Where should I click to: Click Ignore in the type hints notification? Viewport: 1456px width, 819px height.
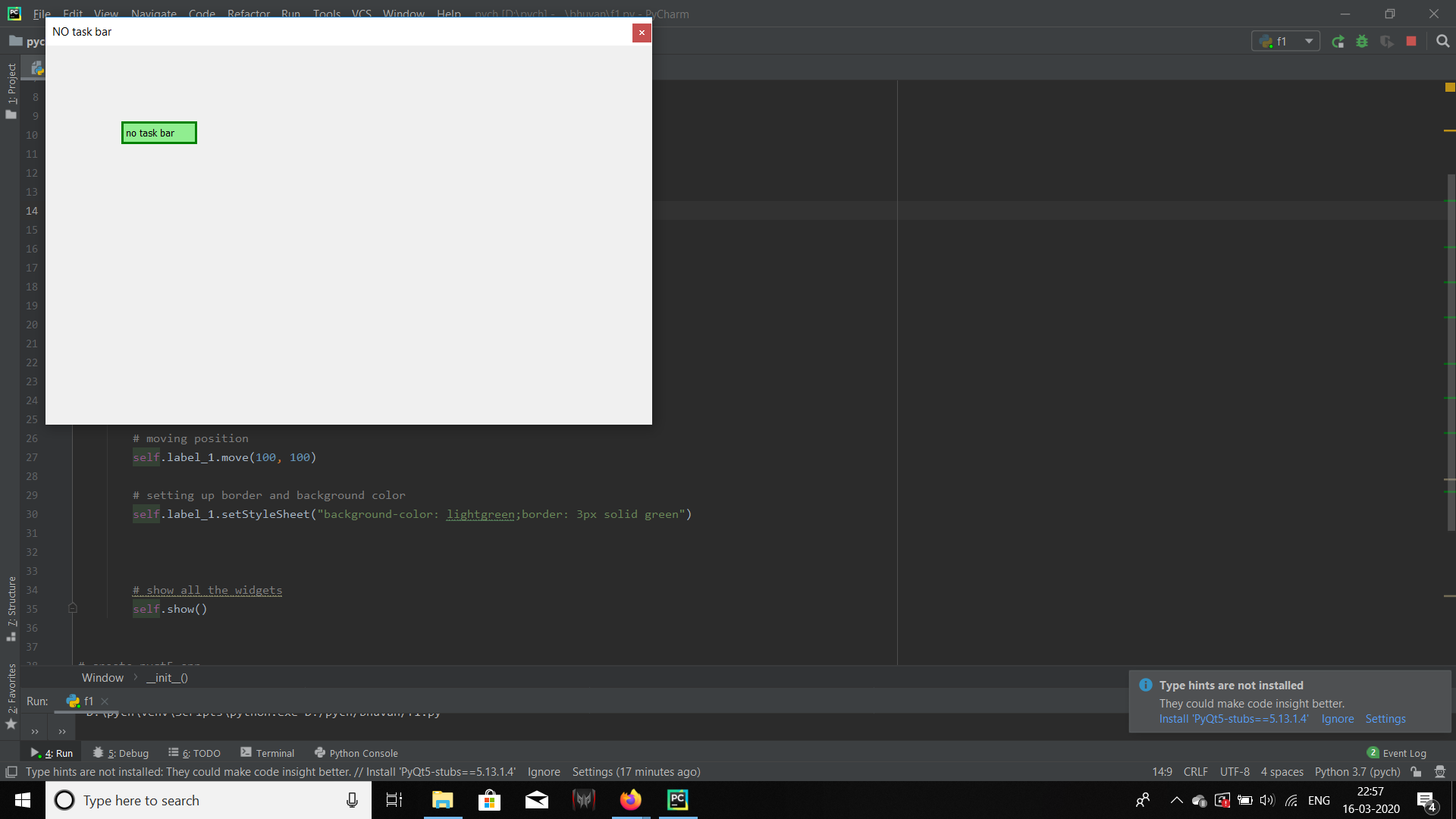1337,719
